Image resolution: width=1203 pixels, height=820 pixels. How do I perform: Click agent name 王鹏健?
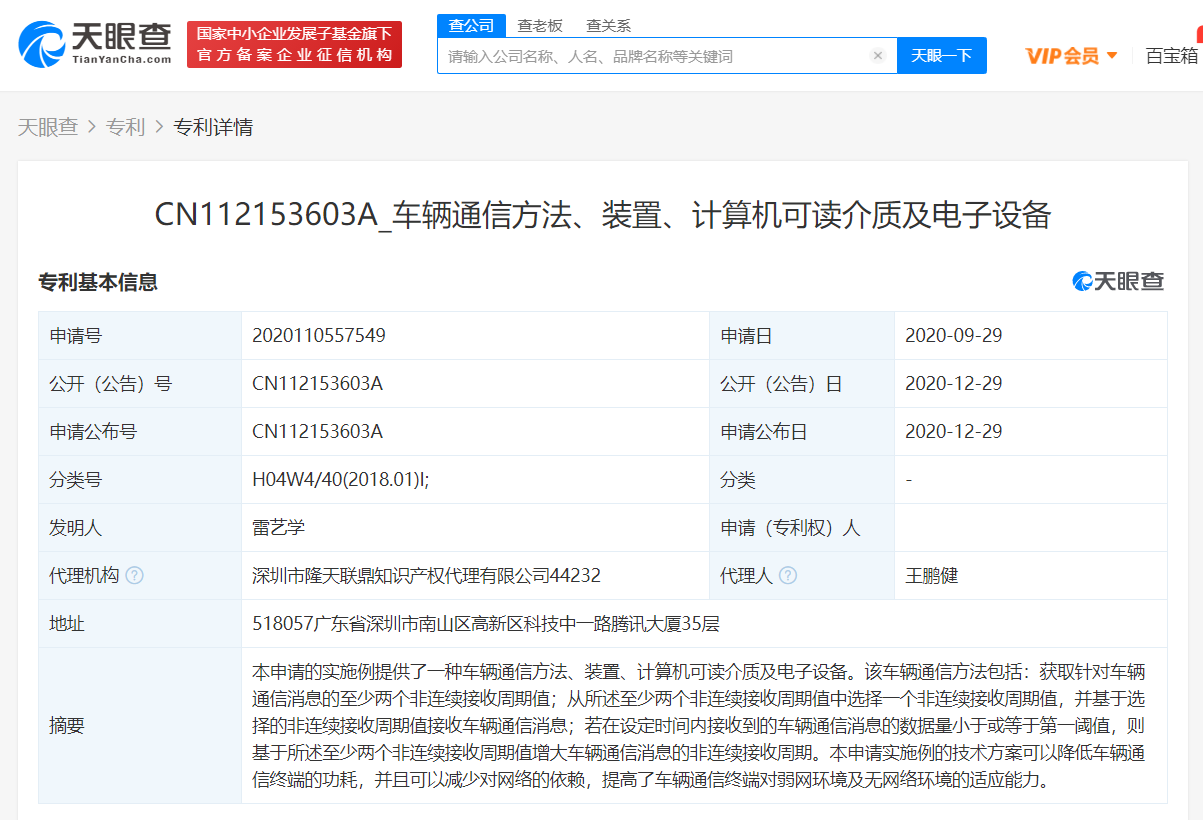tap(931, 576)
